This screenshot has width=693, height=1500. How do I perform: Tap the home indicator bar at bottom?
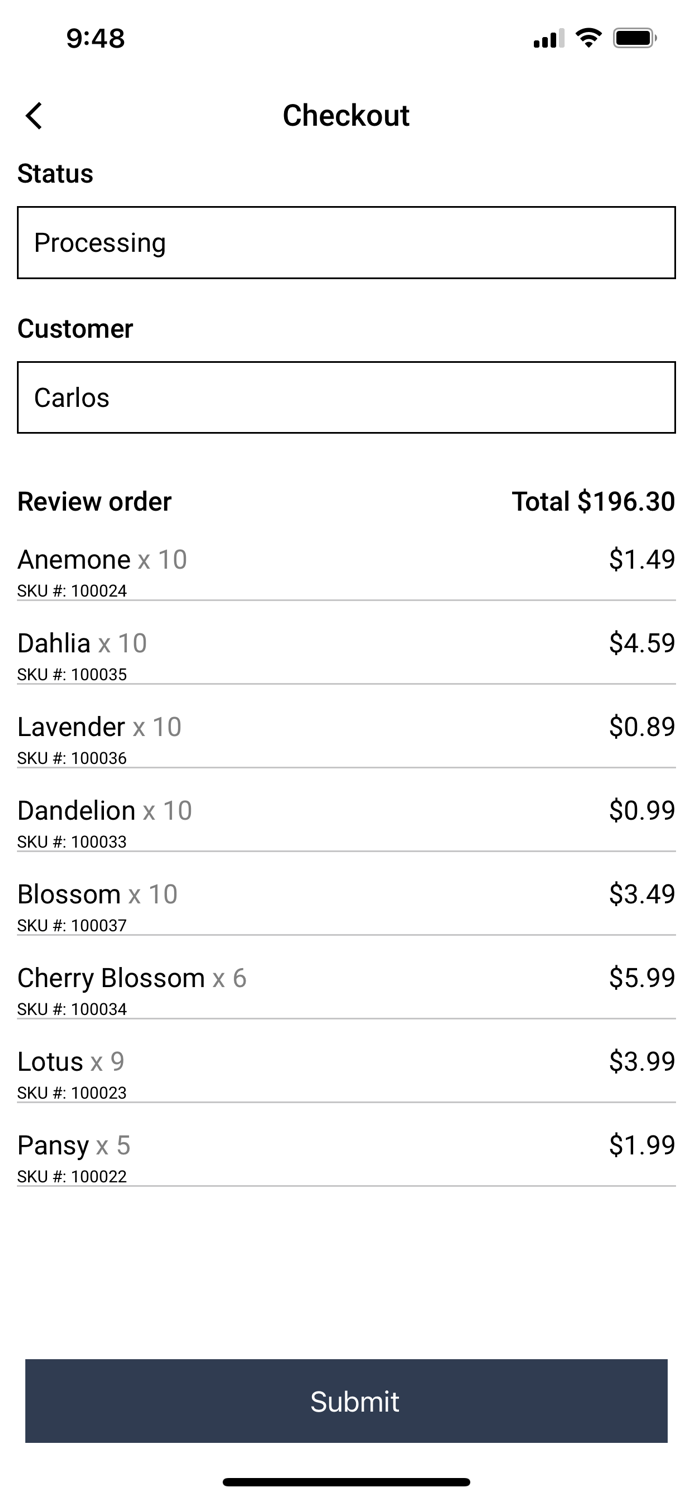346,1481
